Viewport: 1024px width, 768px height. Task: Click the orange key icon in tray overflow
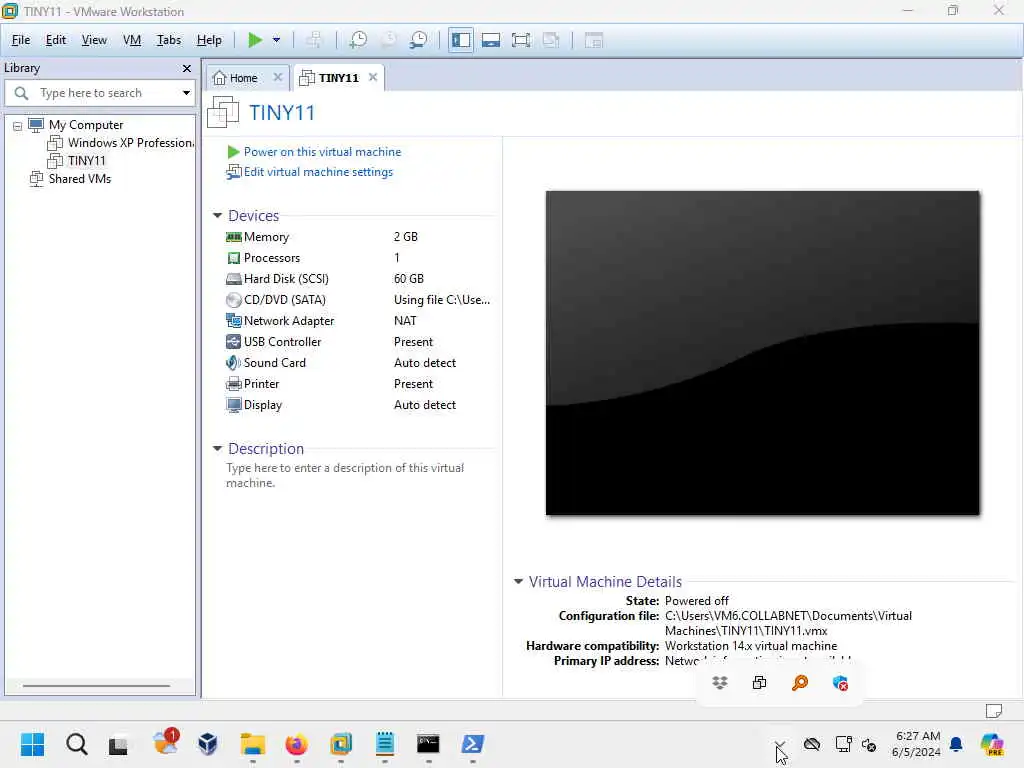[x=799, y=683]
